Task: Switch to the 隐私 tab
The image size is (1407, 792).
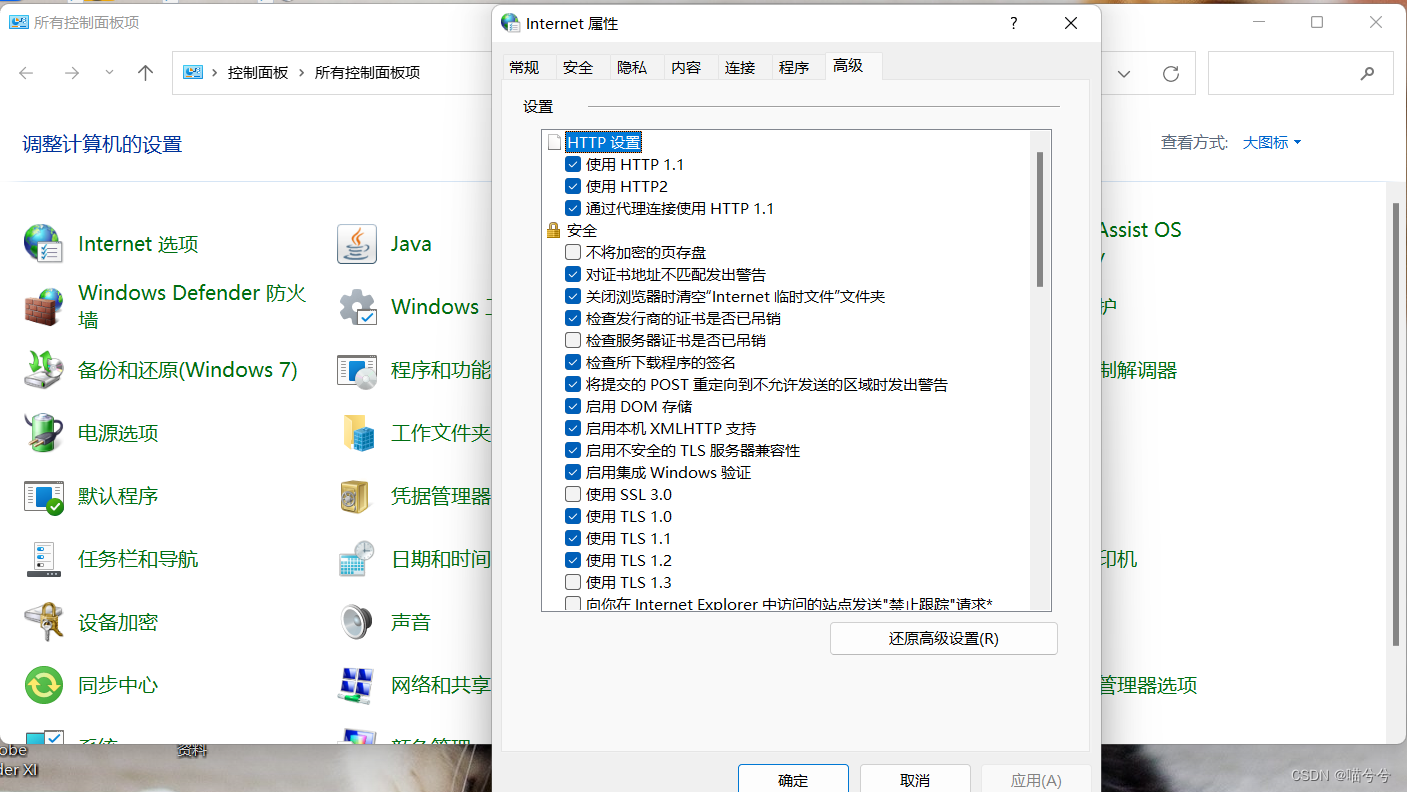Action: click(632, 68)
